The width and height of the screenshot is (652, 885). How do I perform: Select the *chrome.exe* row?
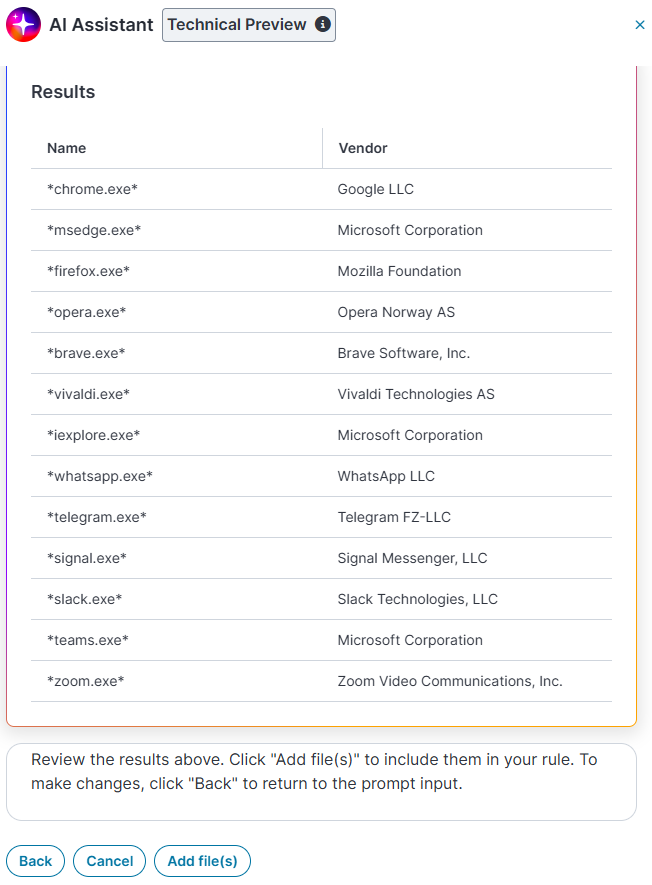click(321, 189)
